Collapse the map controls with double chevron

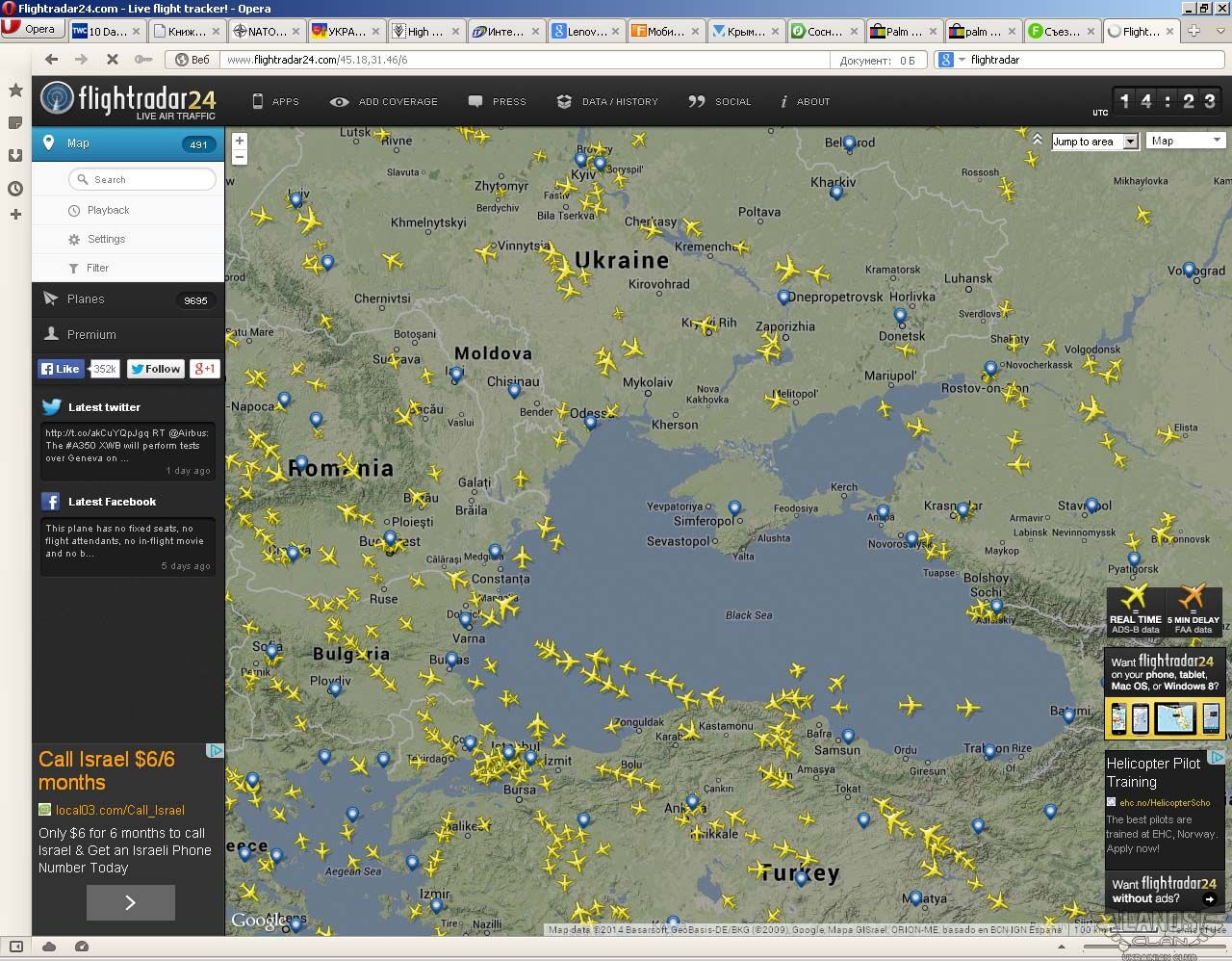click(x=1037, y=140)
